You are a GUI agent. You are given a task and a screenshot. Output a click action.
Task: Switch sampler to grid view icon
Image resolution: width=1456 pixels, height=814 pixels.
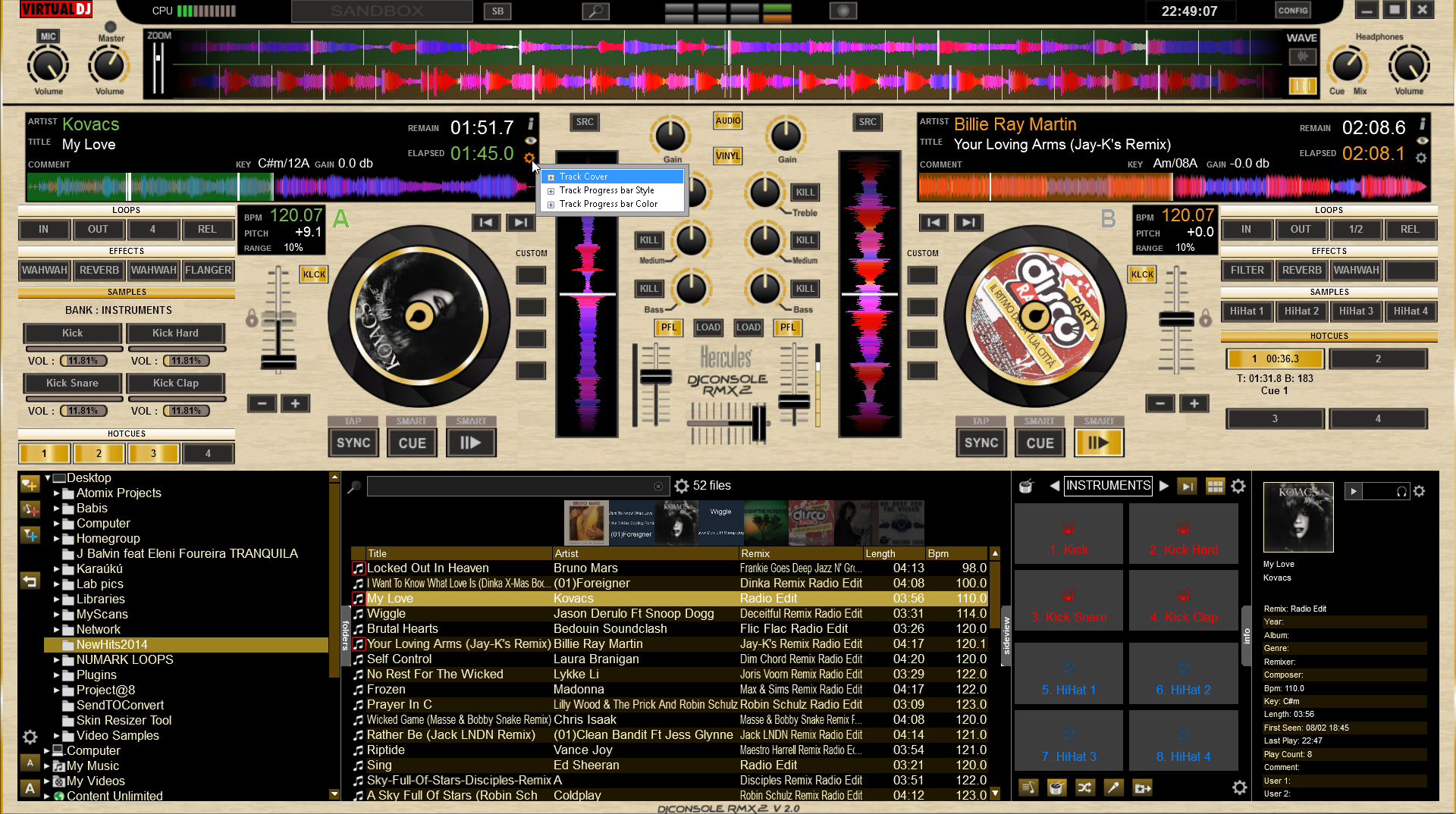coord(1215,487)
